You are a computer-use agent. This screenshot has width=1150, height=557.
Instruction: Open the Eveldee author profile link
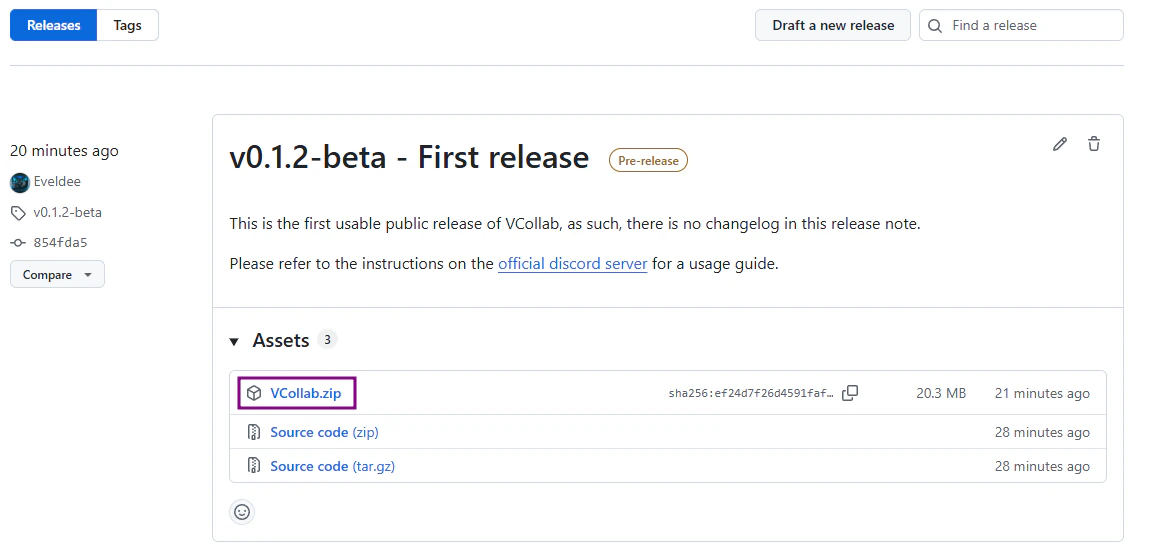point(57,182)
